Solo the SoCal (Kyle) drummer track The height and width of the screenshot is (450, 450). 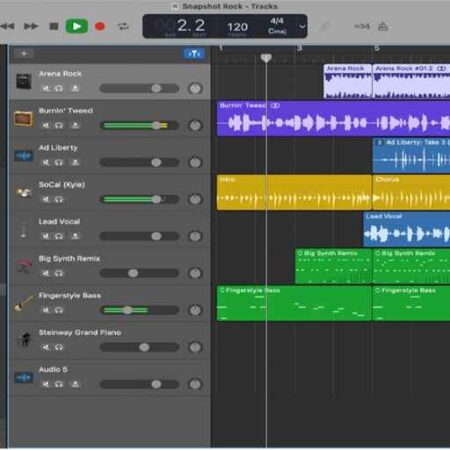click(x=59, y=199)
